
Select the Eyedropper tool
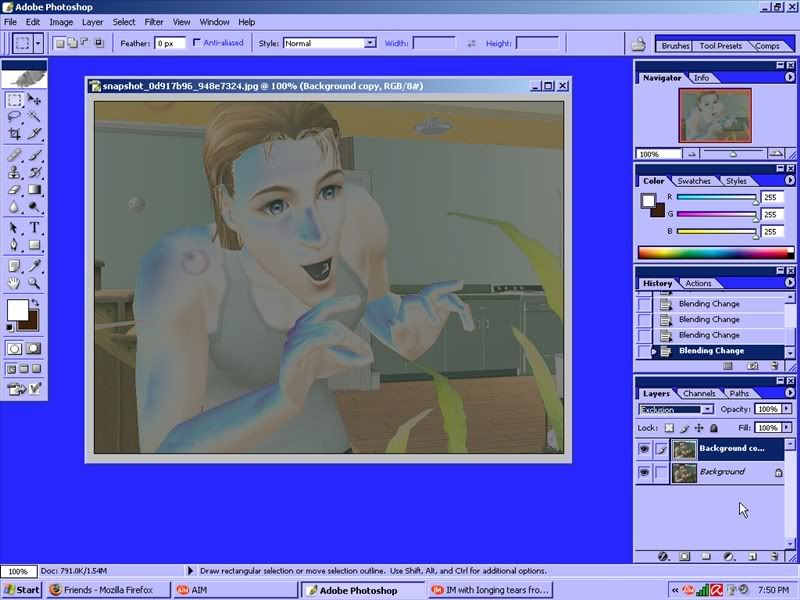[x=34, y=266]
